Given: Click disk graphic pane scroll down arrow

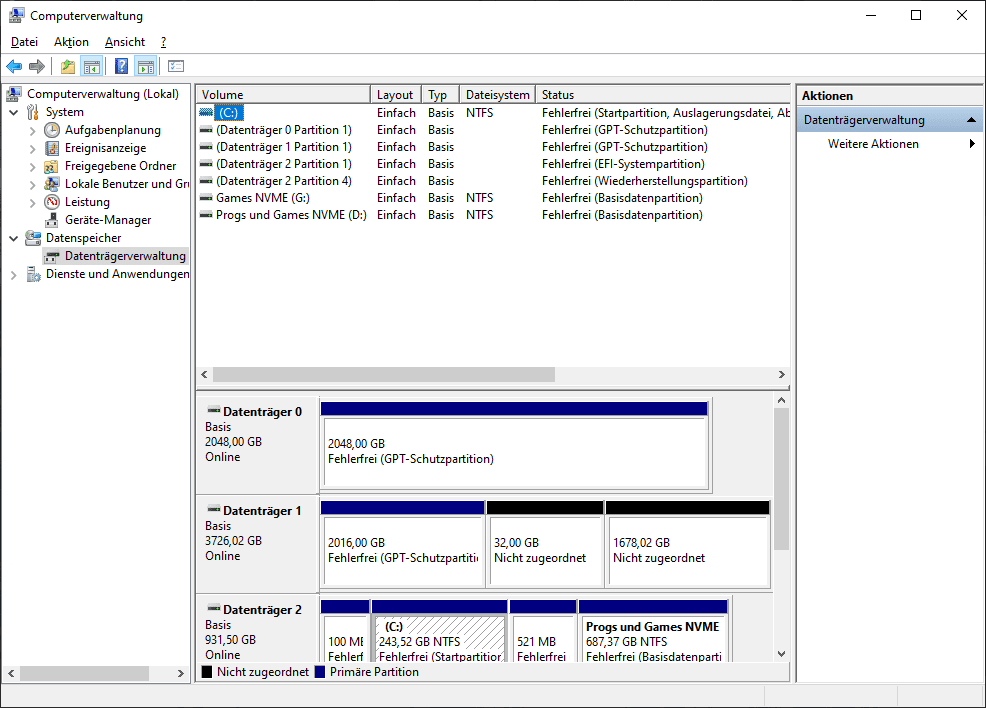Looking at the screenshot, I should coord(781,654).
